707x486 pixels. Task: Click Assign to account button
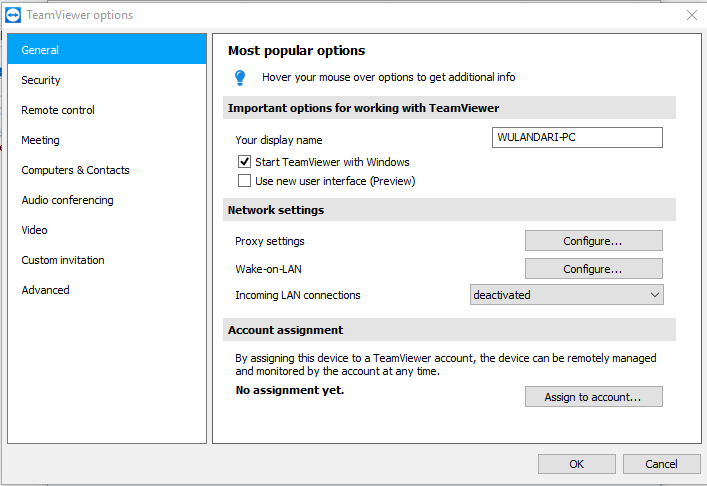pos(593,397)
